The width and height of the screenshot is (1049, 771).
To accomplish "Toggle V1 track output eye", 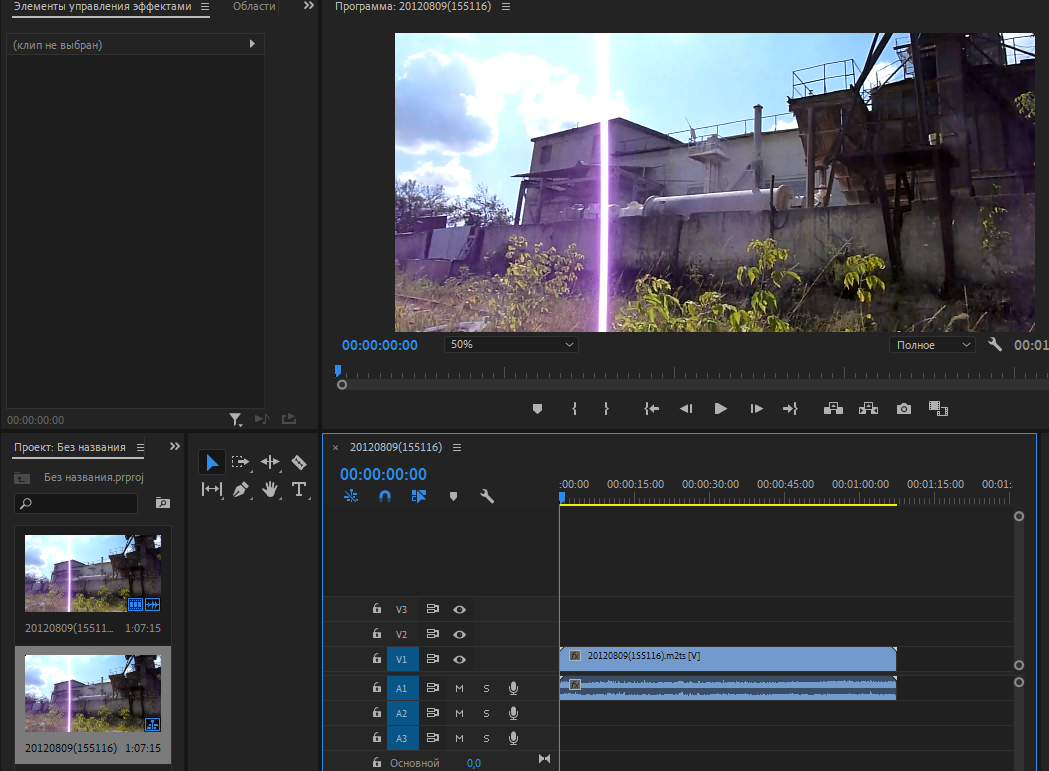I will click(x=460, y=659).
